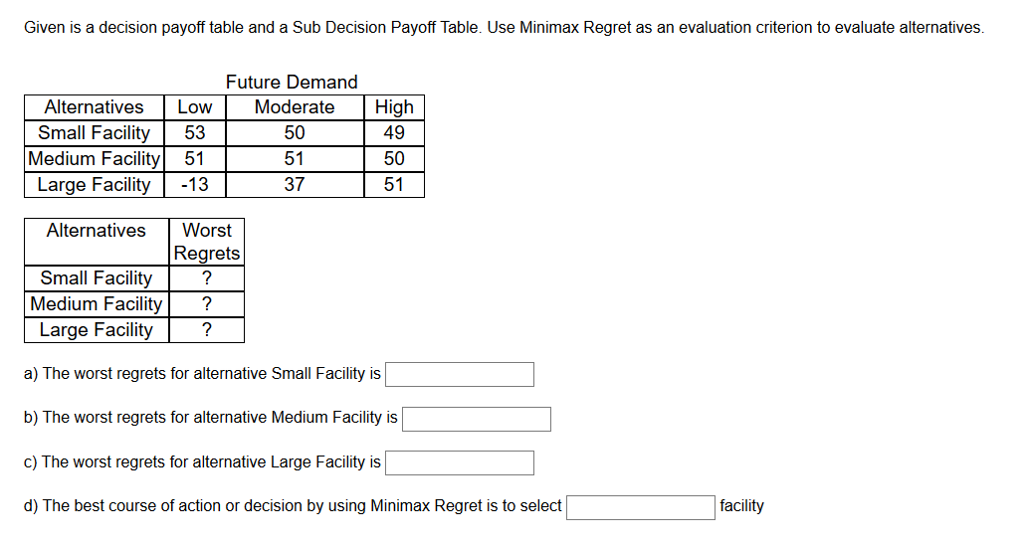This screenshot has width=1024, height=549.
Task: Click the Large Facility worst regrets input
Action: pos(459,463)
